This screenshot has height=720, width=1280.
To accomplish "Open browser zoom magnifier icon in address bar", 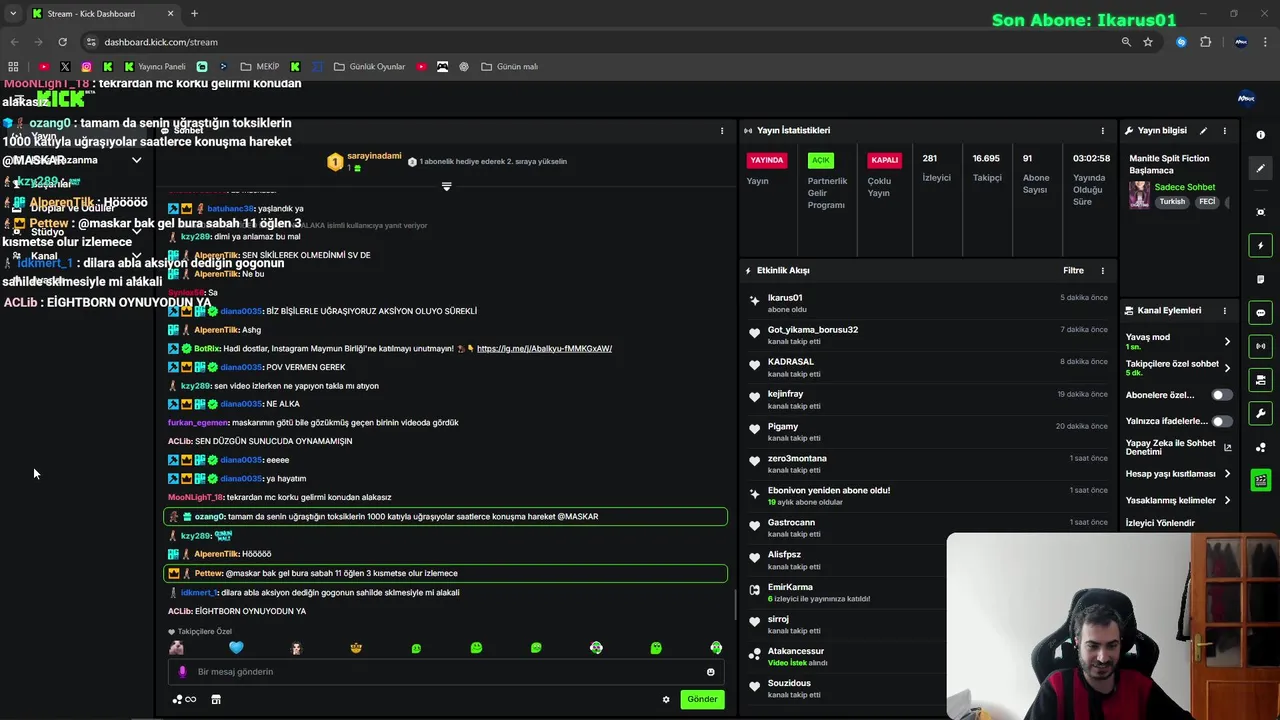I will [1126, 42].
